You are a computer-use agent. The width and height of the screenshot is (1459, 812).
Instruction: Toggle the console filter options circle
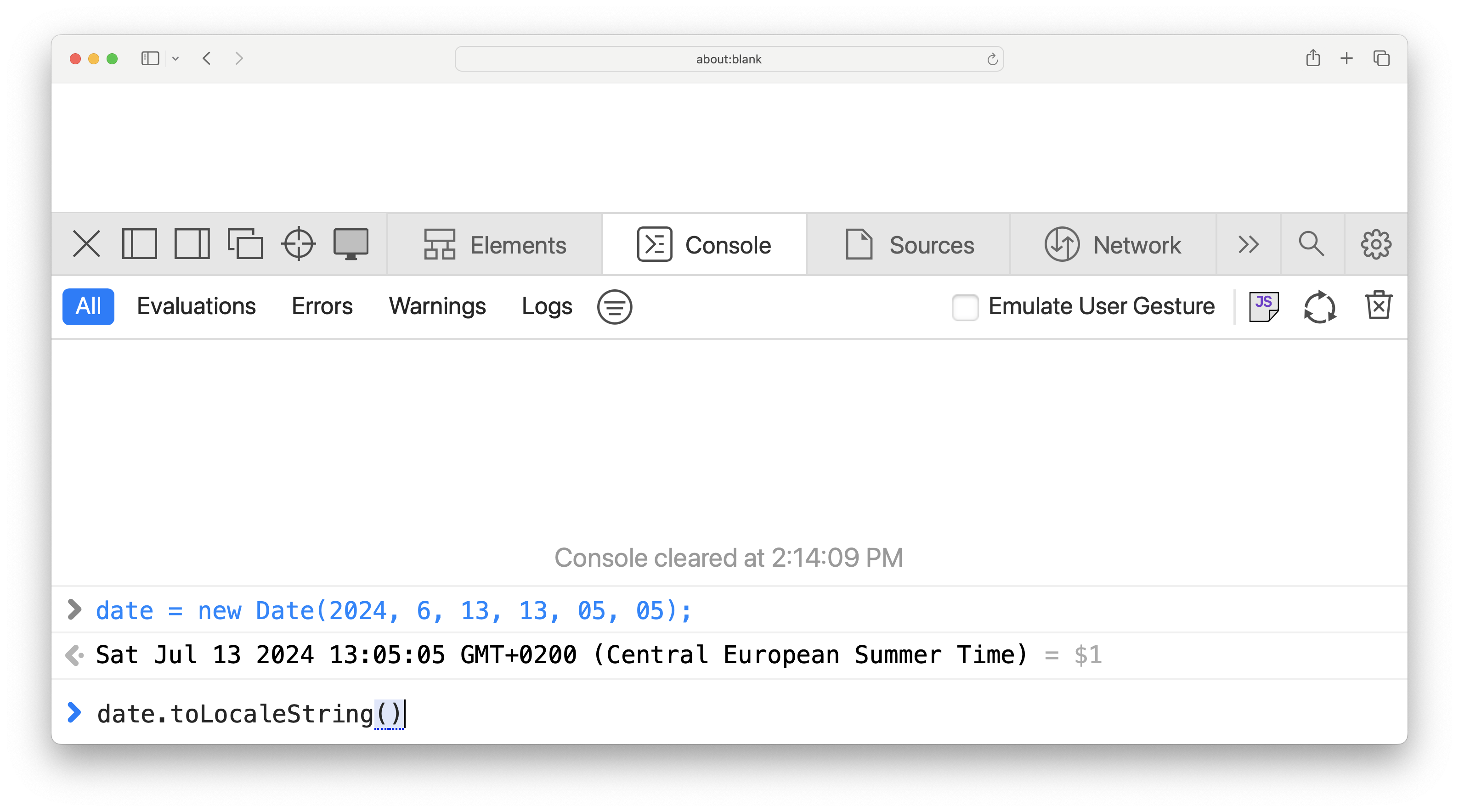[x=615, y=306]
